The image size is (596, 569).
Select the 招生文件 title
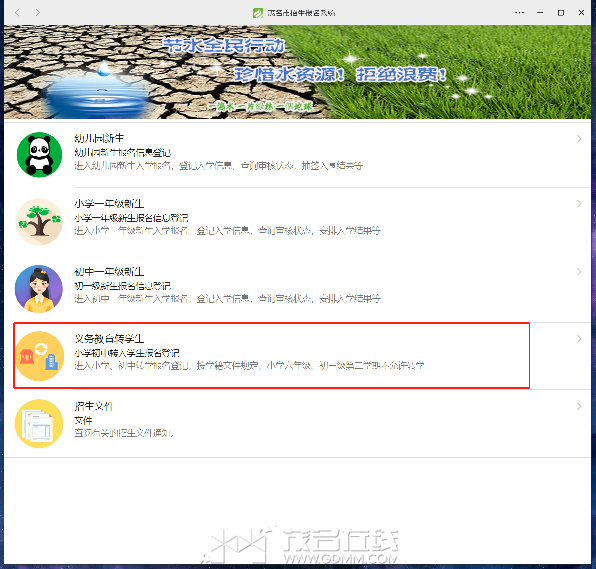click(93, 406)
